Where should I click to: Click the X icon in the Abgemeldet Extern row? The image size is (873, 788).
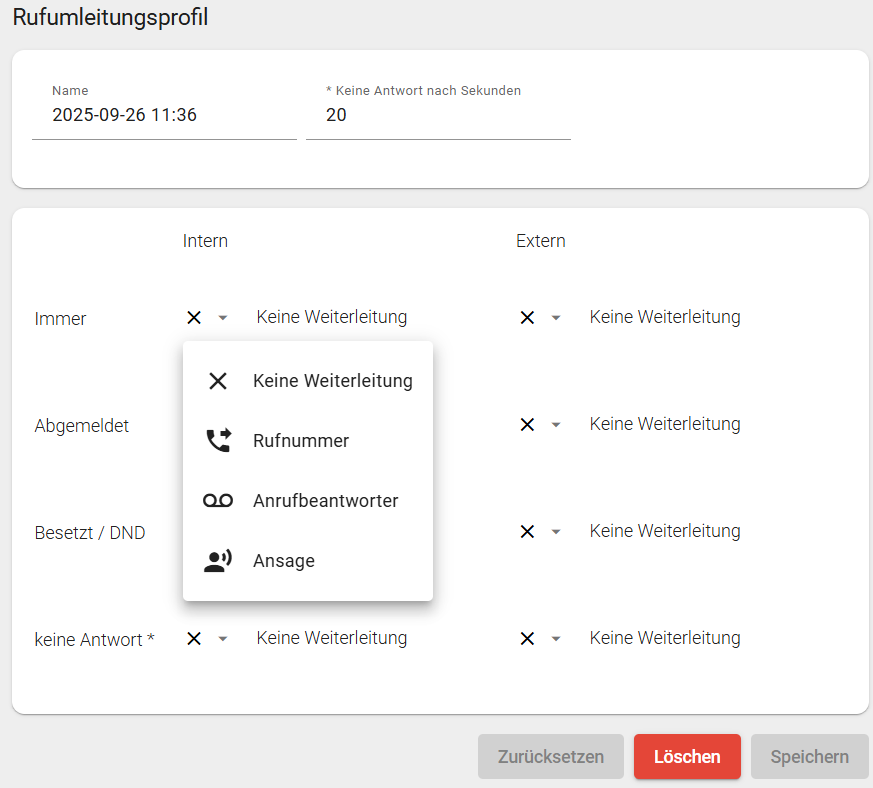click(527, 424)
